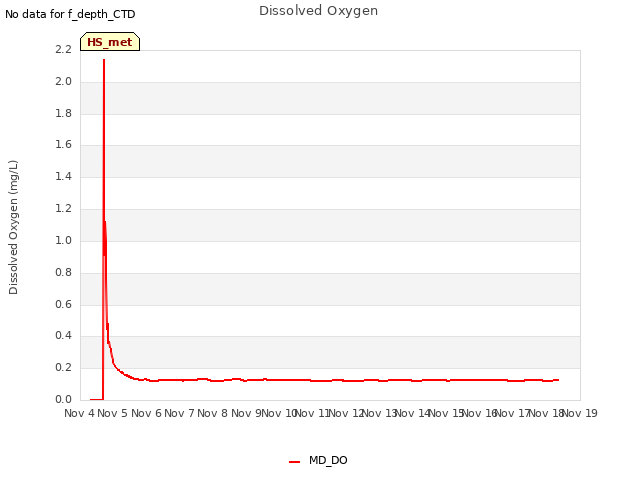The width and height of the screenshot is (640, 480).
Task: Click the 1.4 y-axis tick label
Action: [x=63, y=176]
